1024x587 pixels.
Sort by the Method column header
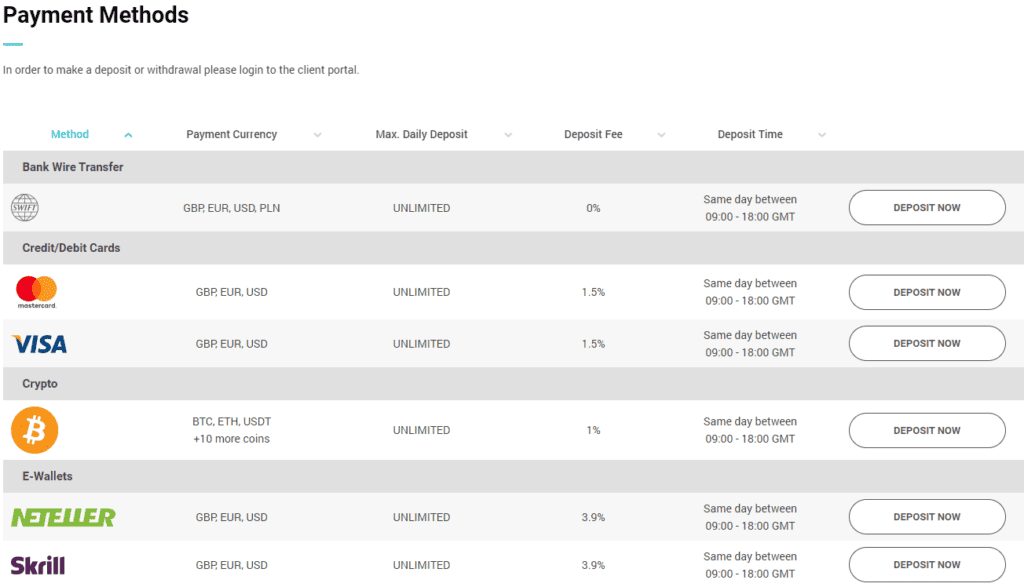tap(70, 134)
